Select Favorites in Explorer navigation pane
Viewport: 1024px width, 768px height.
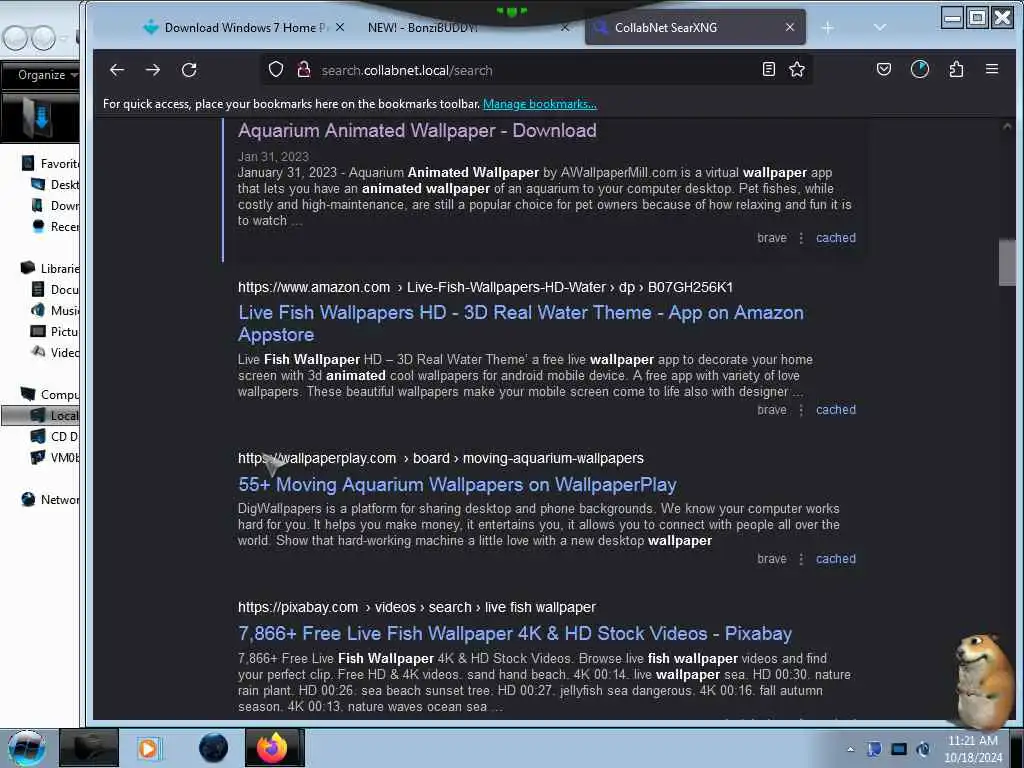click(x=50, y=163)
